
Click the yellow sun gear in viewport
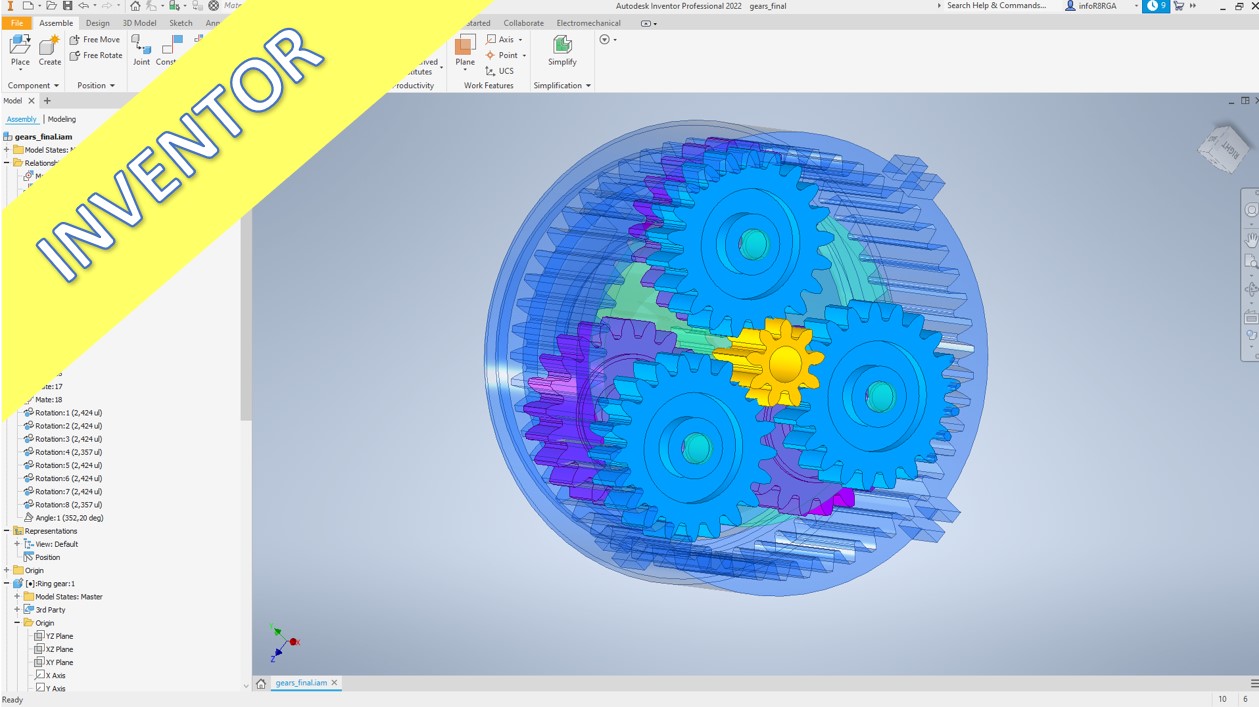click(x=783, y=364)
